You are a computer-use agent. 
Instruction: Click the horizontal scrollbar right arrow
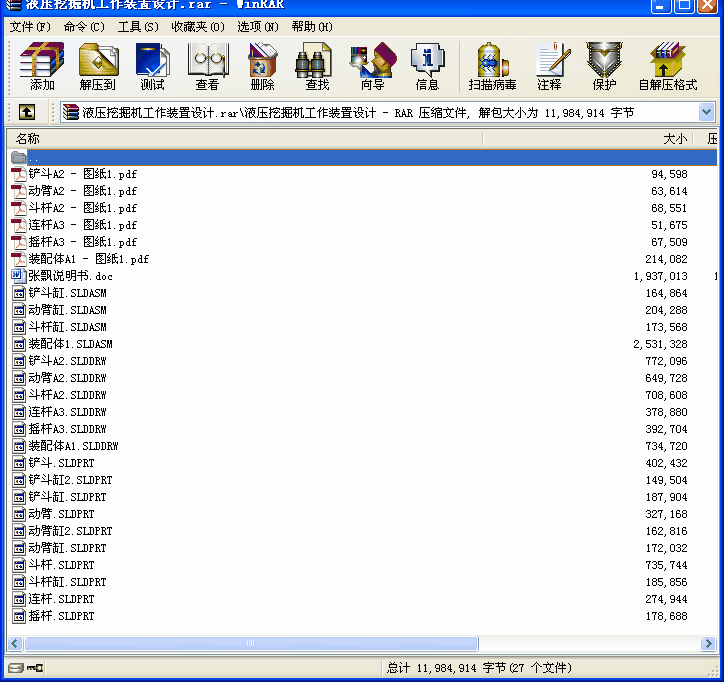click(x=708, y=643)
